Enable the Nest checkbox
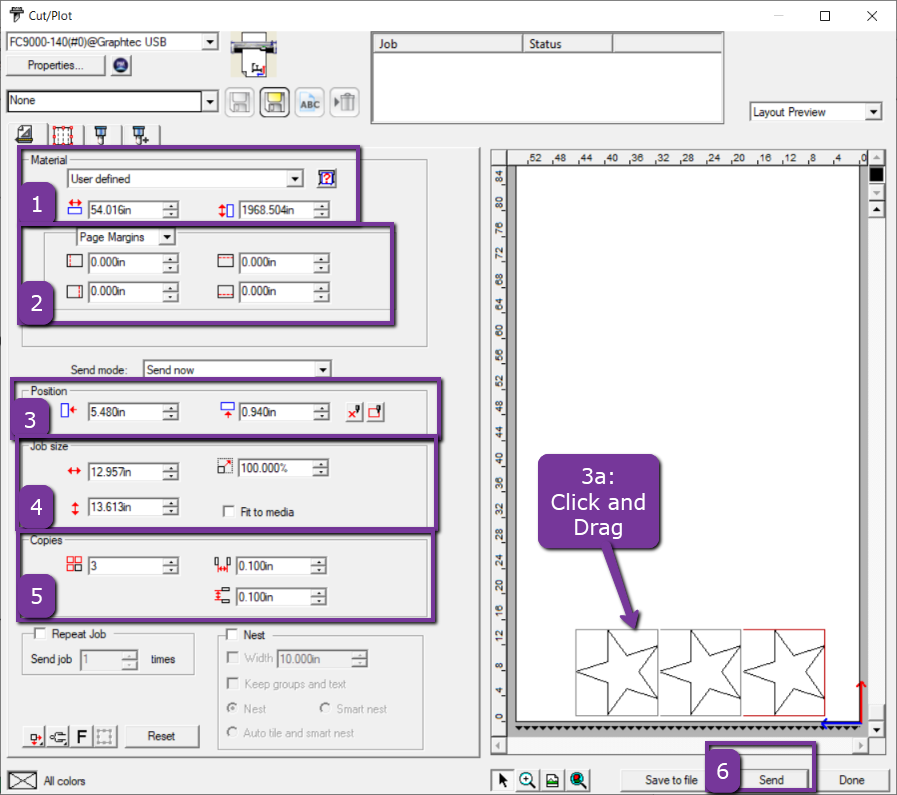897x795 pixels. point(232,634)
